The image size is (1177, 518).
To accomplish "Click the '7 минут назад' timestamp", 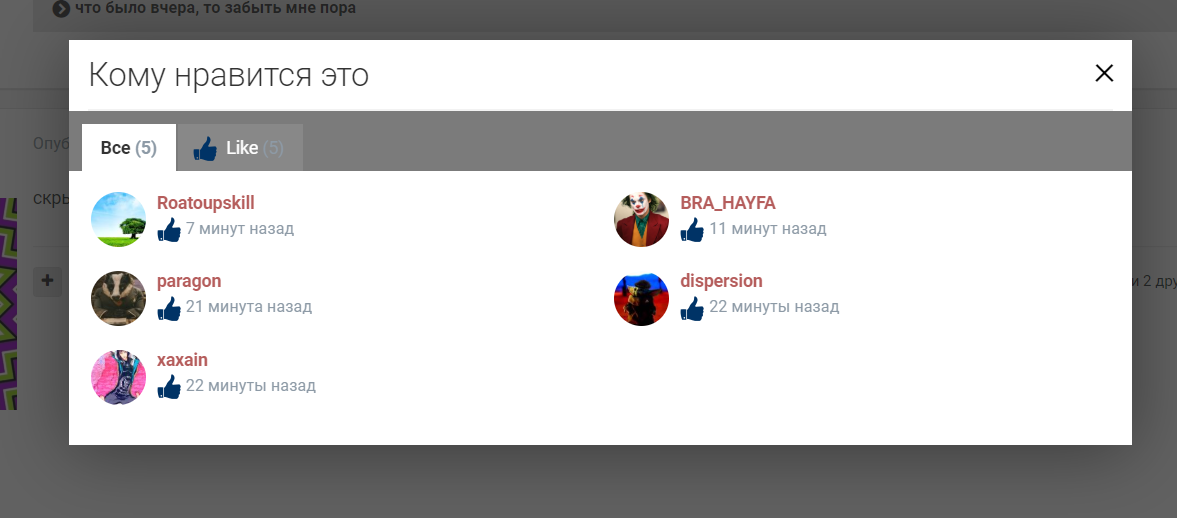I will [240, 229].
